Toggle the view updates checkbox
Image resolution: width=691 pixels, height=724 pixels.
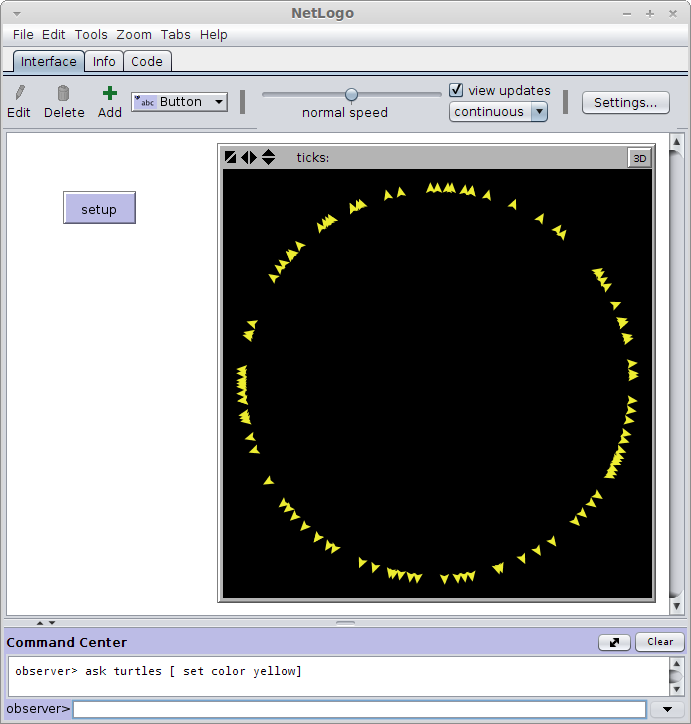[456, 90]
